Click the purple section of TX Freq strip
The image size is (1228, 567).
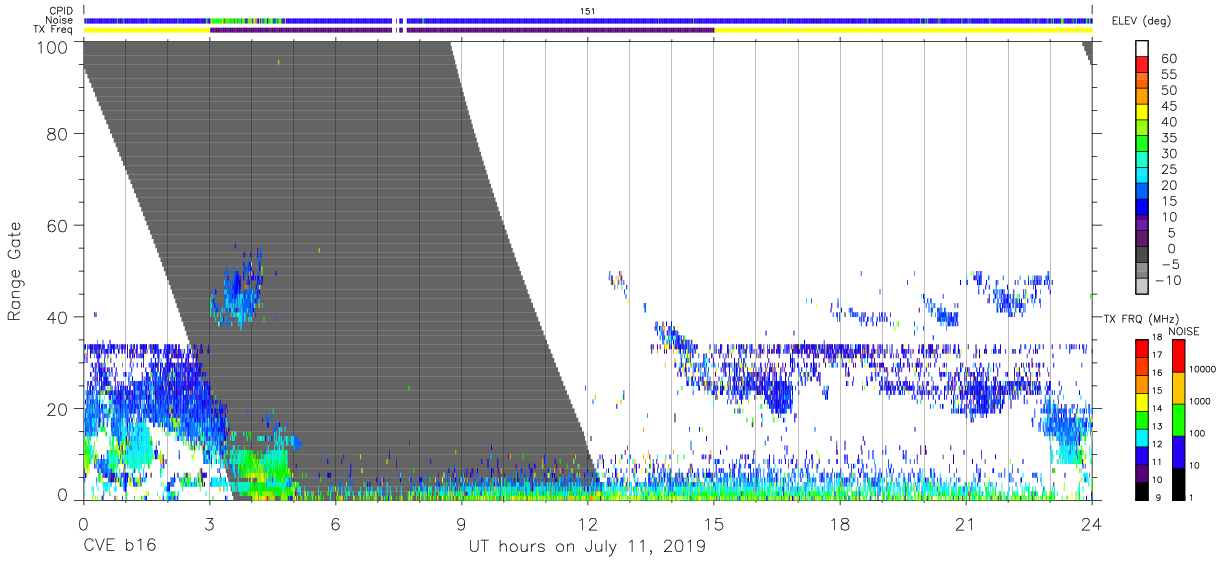[x=462, y=30]
